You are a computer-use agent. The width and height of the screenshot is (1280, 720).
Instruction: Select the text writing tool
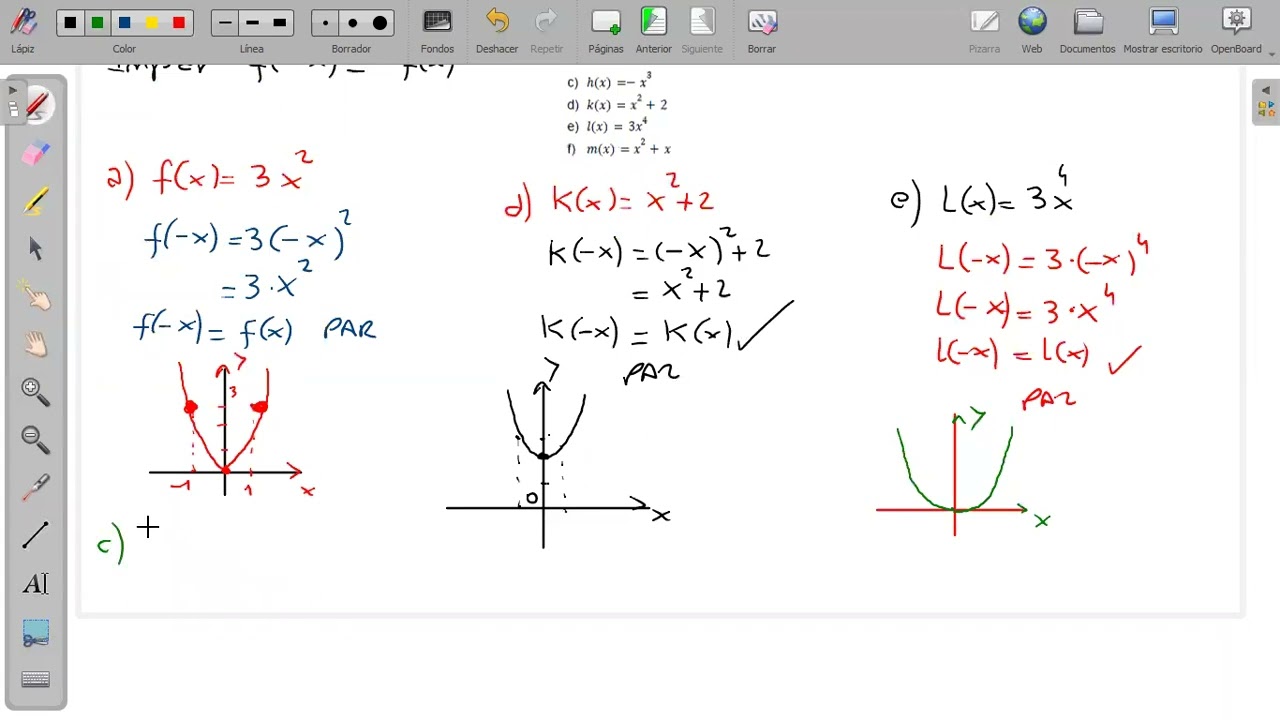[36, 584]
